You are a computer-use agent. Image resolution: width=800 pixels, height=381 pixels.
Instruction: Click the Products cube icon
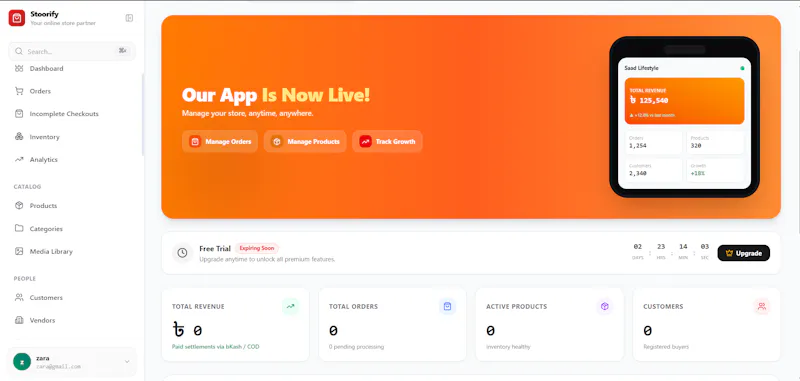(19, 206)
